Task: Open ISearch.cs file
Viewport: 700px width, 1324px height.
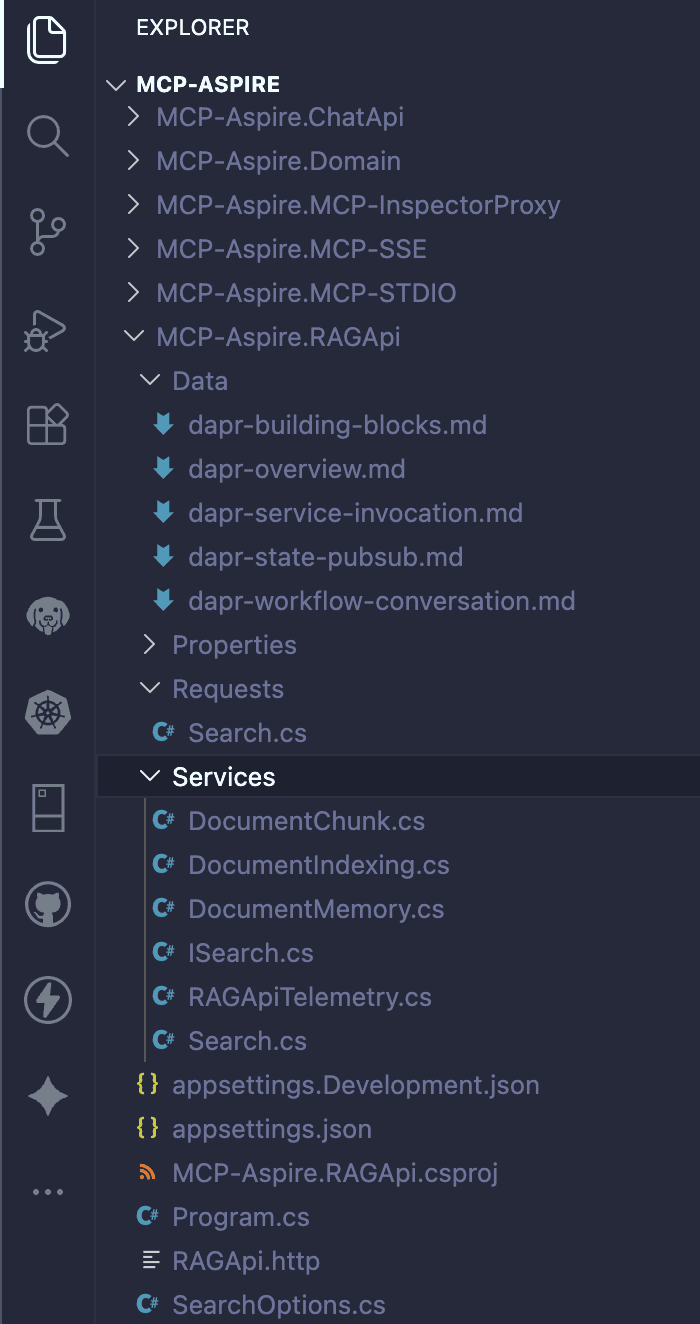Action: [x=250, y=953]
